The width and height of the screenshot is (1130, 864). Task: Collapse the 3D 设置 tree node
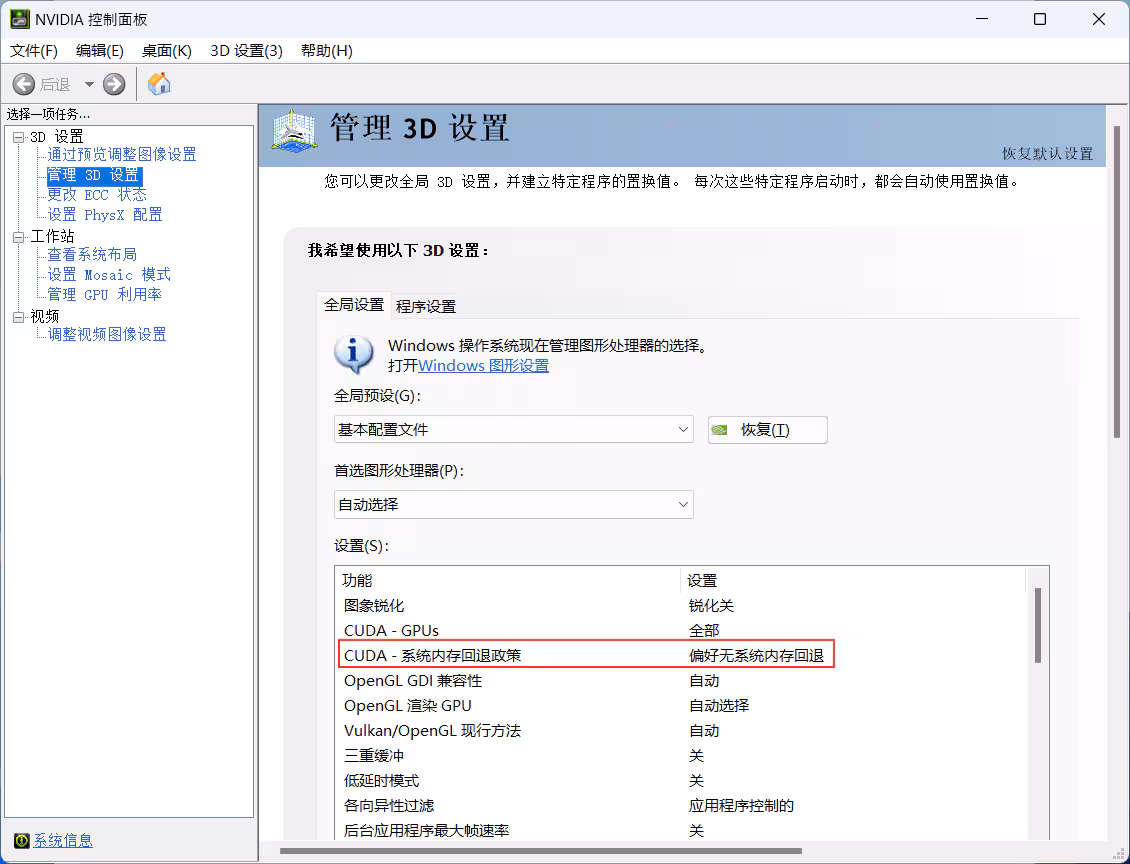(x=18, y=136)
